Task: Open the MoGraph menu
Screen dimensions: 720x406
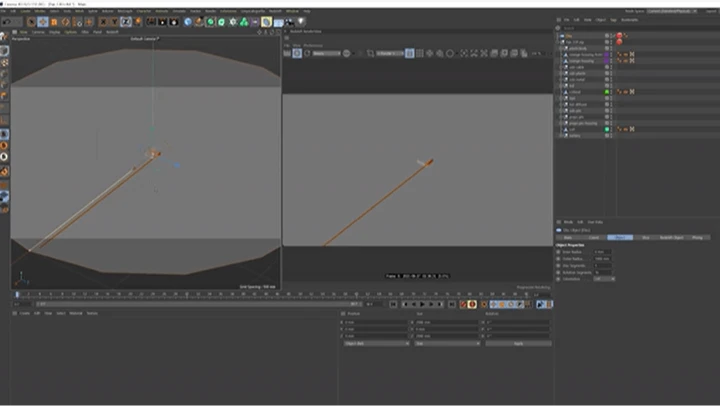Action: point(125,11)
